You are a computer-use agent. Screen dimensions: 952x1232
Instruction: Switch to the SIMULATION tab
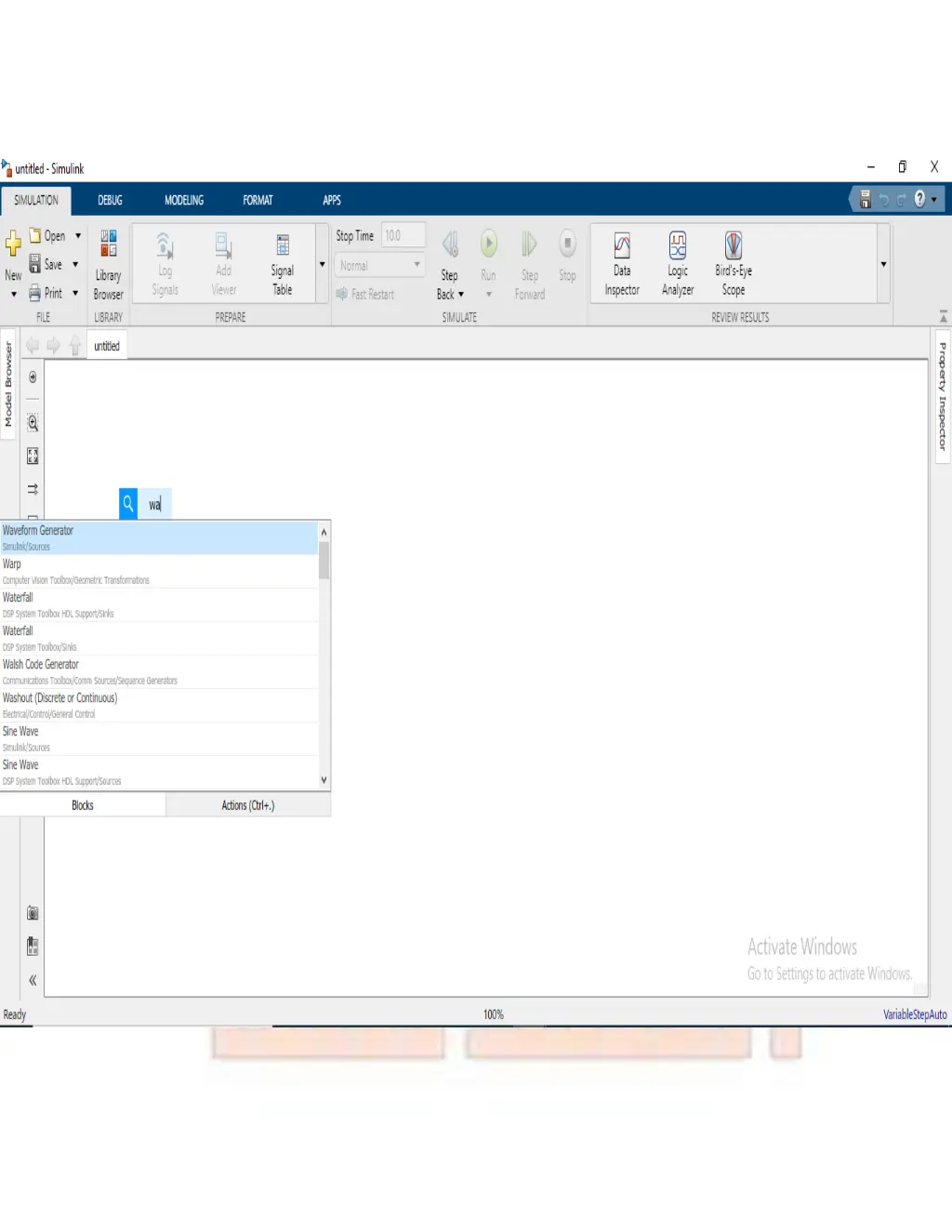coord(35,200)
